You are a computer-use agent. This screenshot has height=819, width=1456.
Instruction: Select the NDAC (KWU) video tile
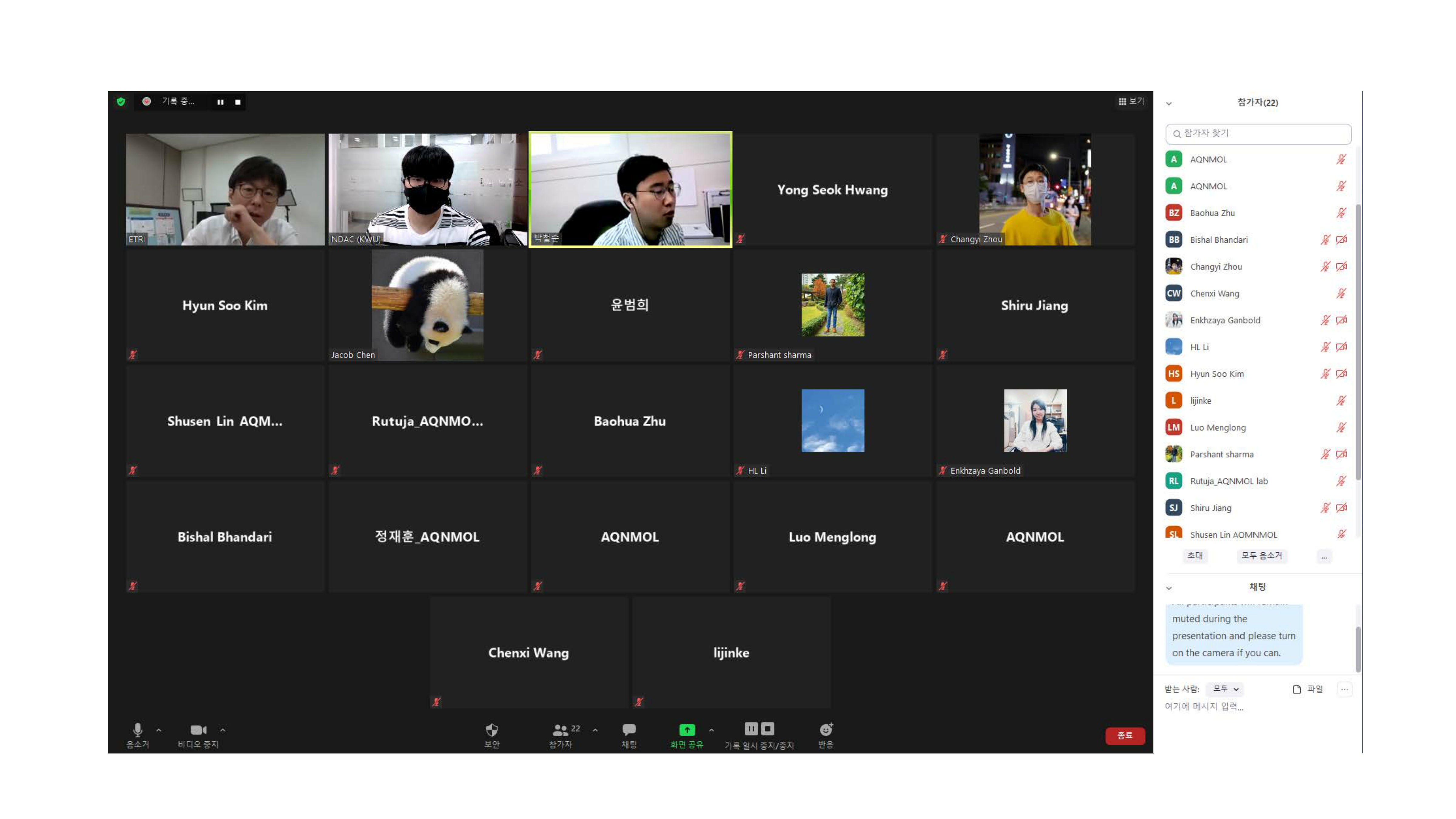click(427, 189)
